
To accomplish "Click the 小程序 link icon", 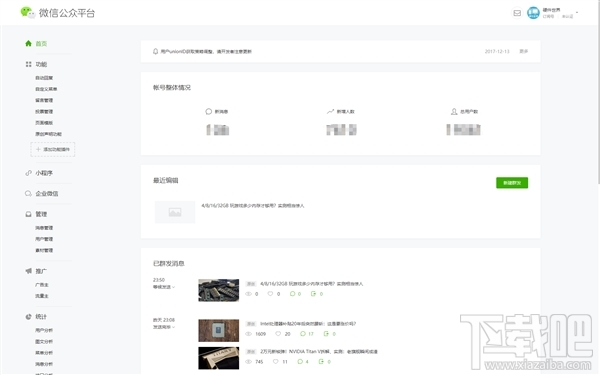I will pos(28,173).
